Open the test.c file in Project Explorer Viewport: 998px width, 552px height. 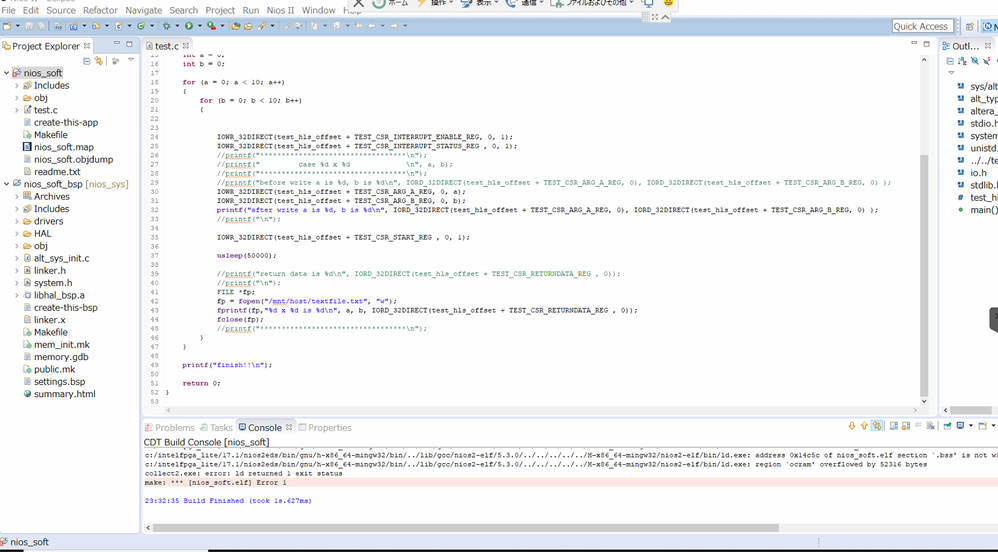(x=46, y=110)
